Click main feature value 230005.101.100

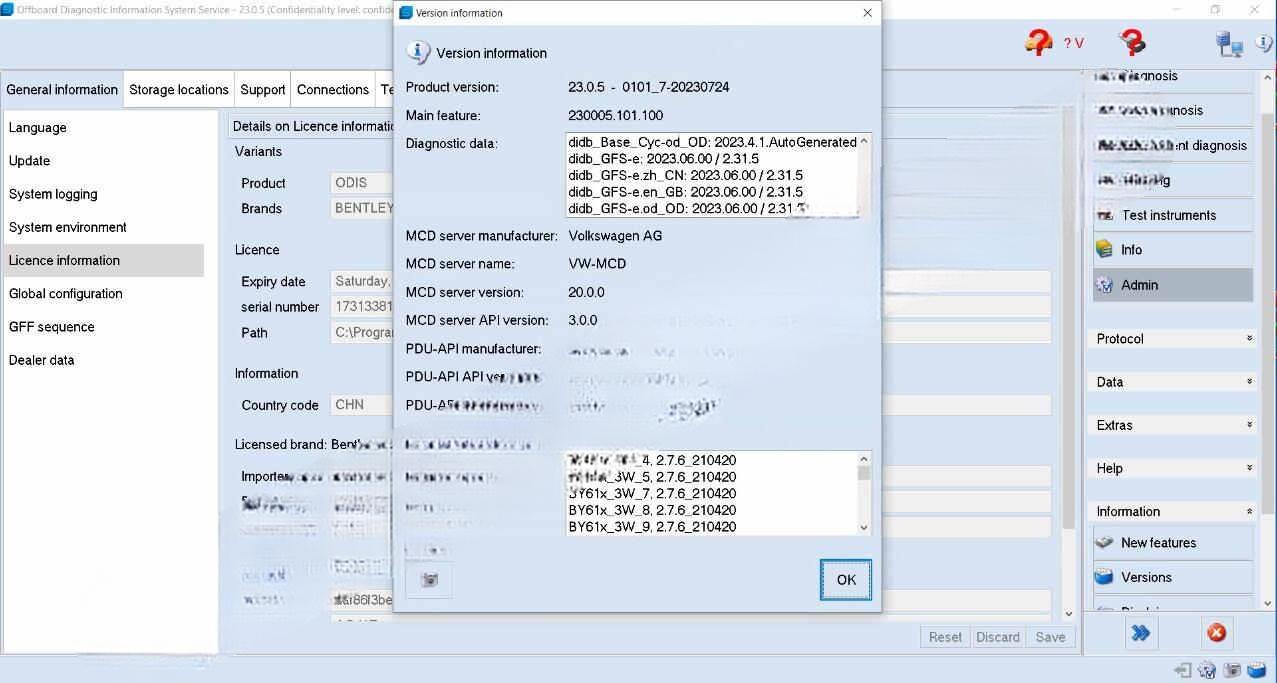coord(615,115)
